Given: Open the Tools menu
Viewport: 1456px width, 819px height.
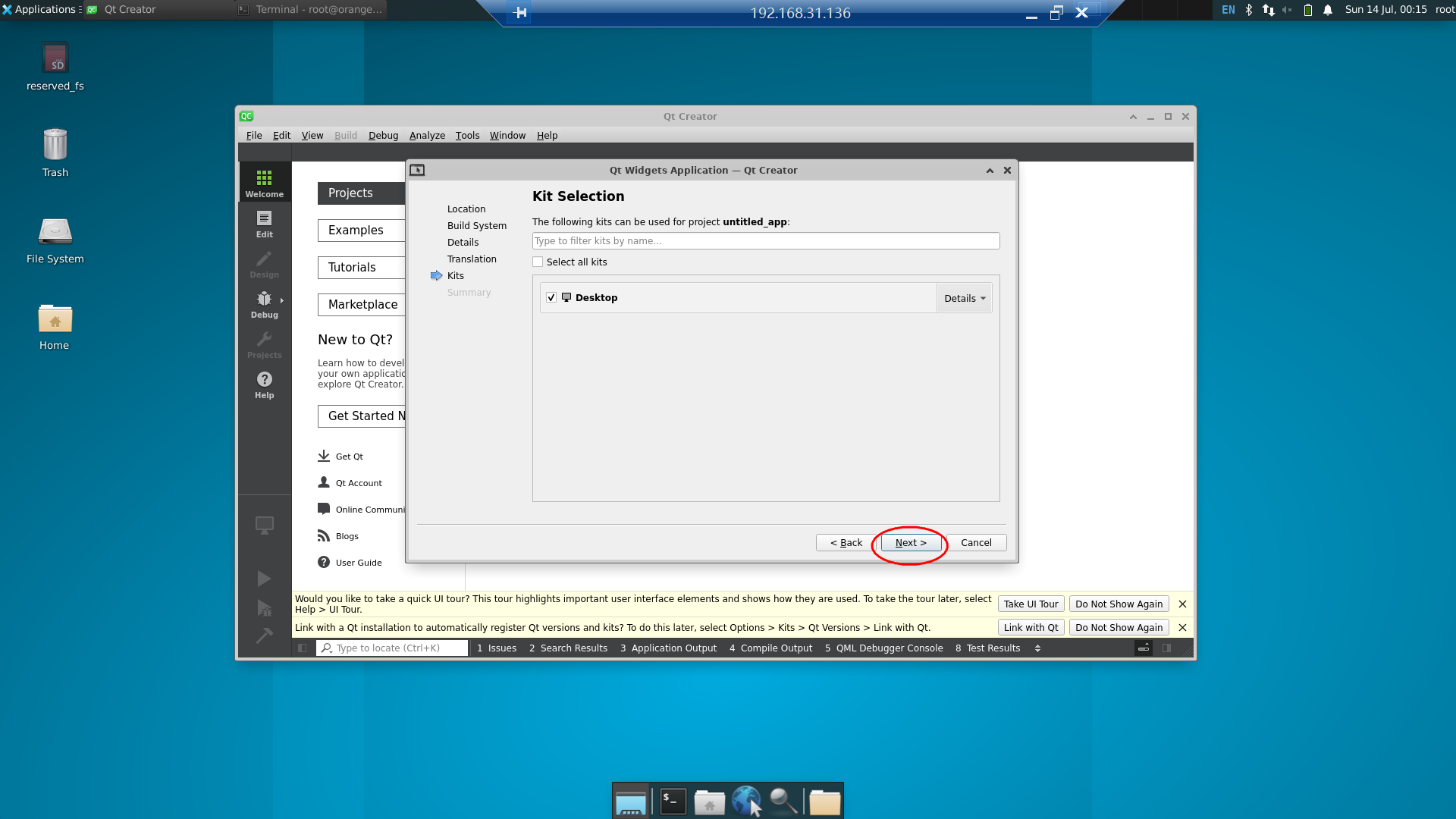Looking at the screenshot, I should (467, 135).
